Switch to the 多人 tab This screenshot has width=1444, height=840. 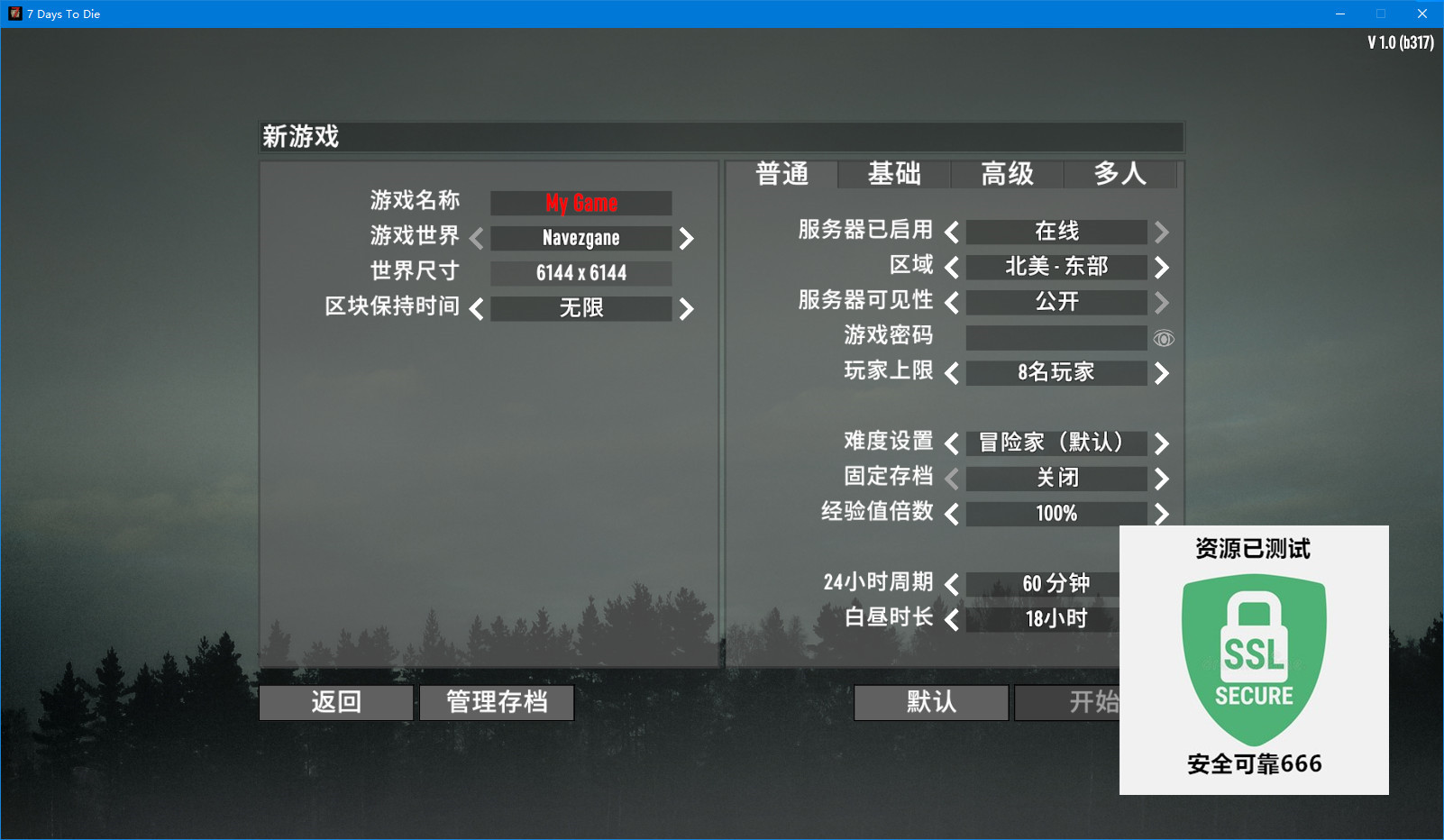pyautogui.click(x=1120, y=174)
